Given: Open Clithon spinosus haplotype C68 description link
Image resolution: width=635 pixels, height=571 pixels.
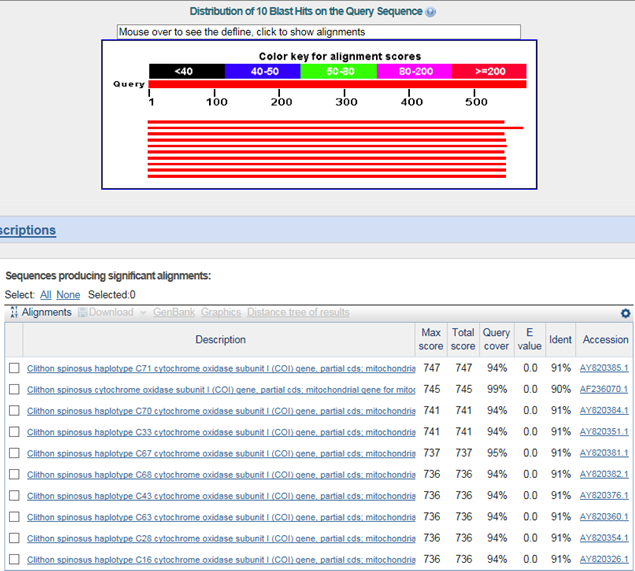Looking at the screenshot, I should [221, 475].
